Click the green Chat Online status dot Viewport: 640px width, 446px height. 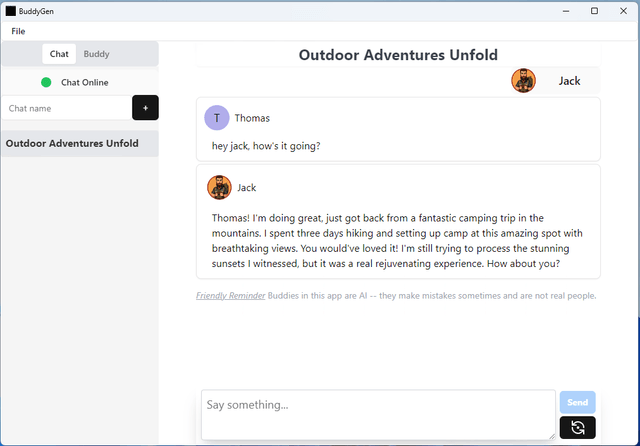[x=46, y=82]
